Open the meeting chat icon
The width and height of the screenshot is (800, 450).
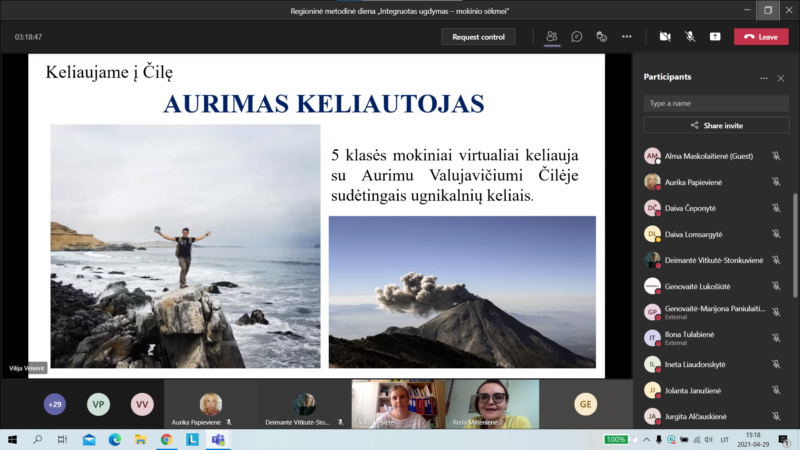577,37
